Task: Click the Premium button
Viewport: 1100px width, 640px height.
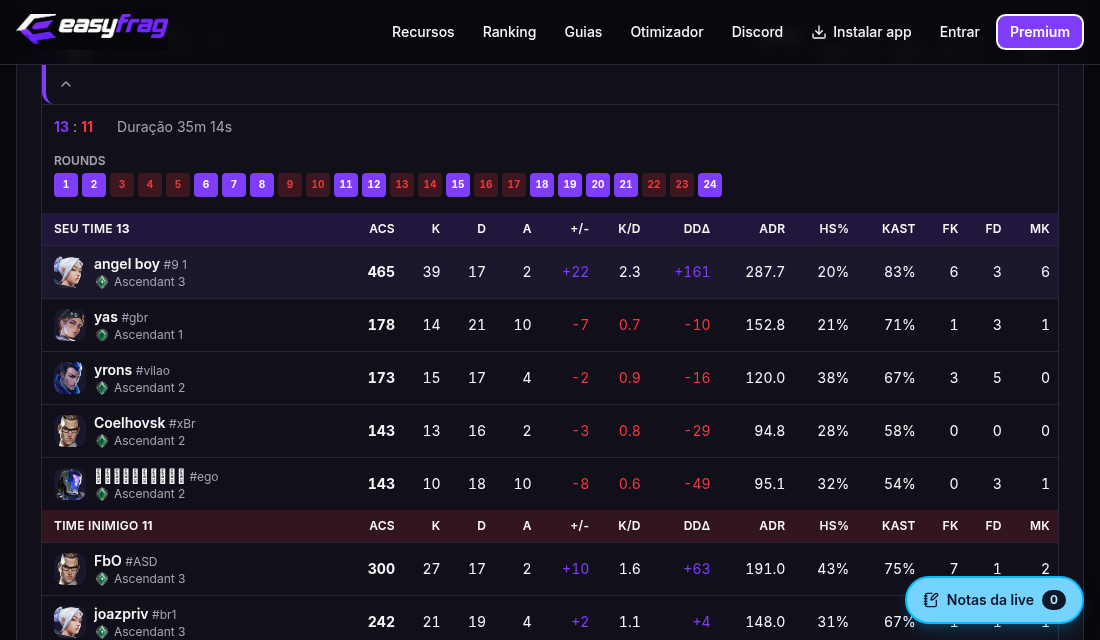Action: click(1040, 32)
